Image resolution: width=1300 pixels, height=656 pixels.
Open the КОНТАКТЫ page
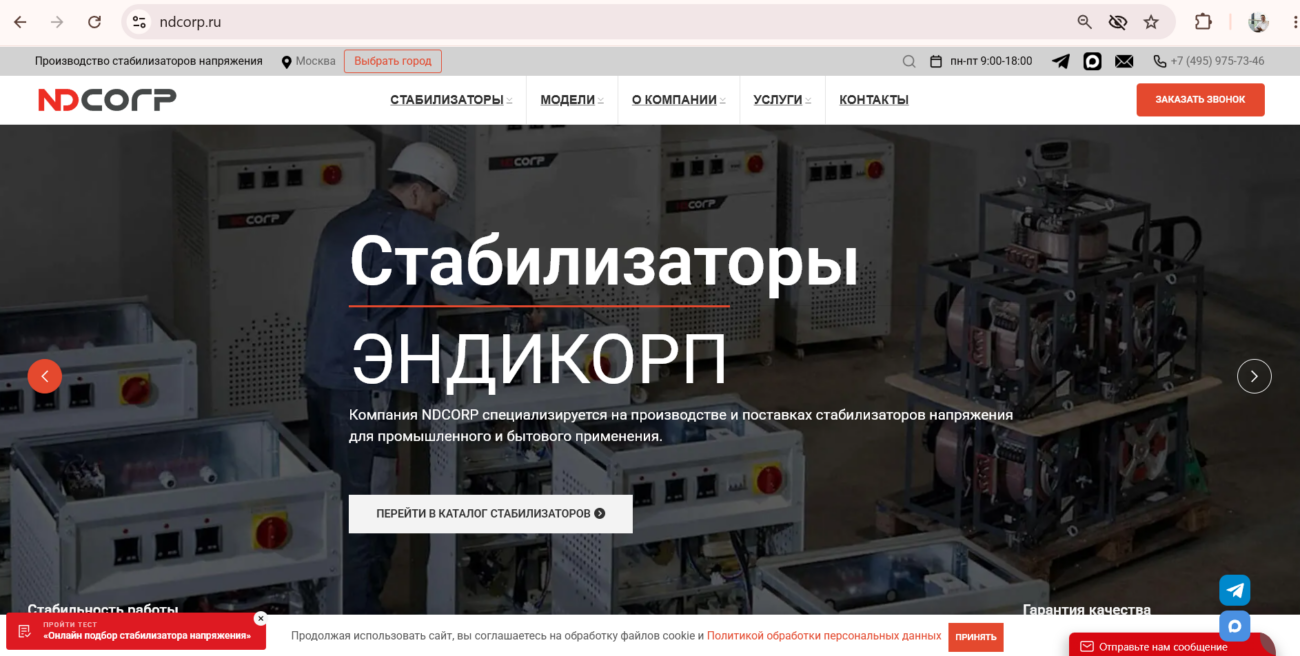[874, 100]
